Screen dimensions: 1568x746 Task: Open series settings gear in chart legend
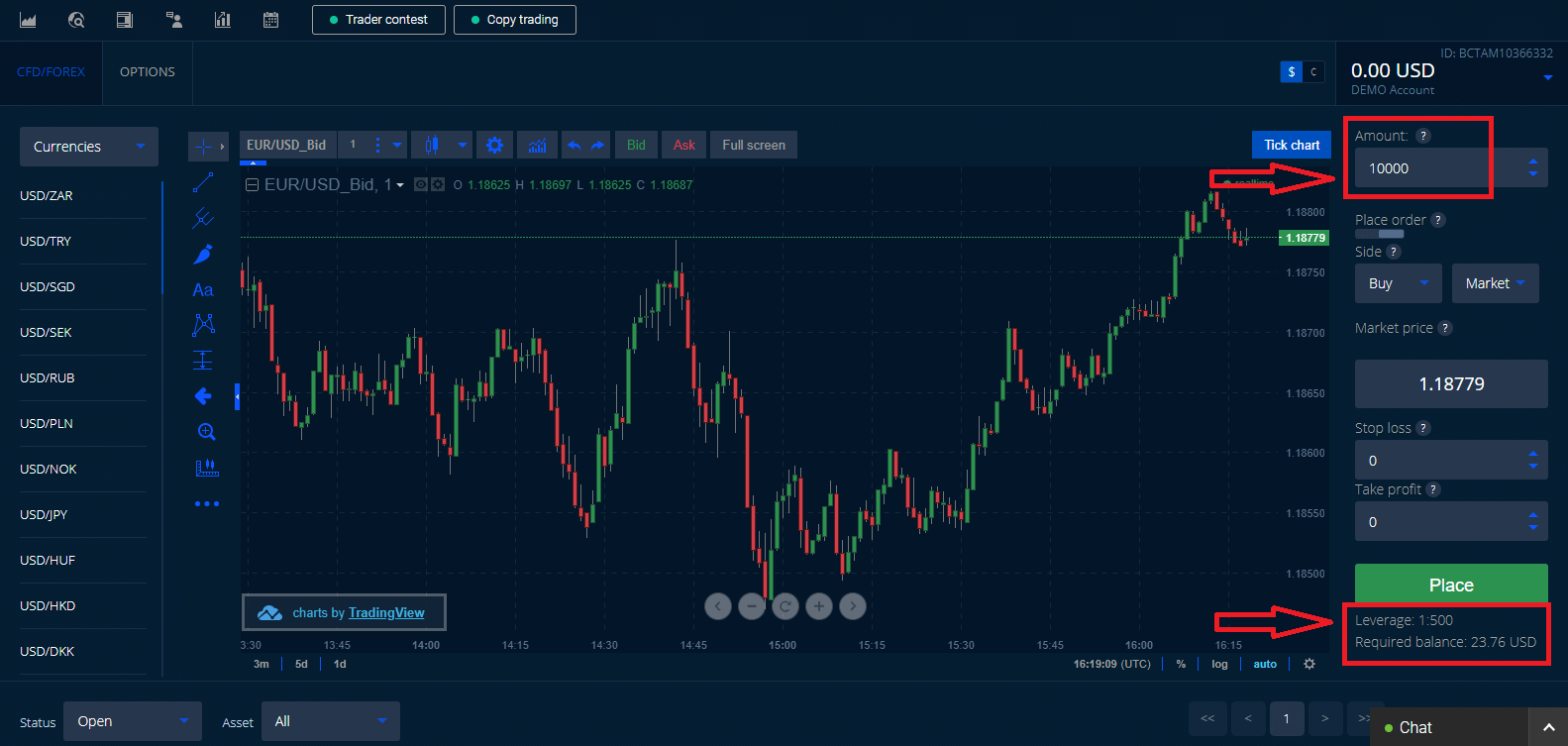pos(437,184)
